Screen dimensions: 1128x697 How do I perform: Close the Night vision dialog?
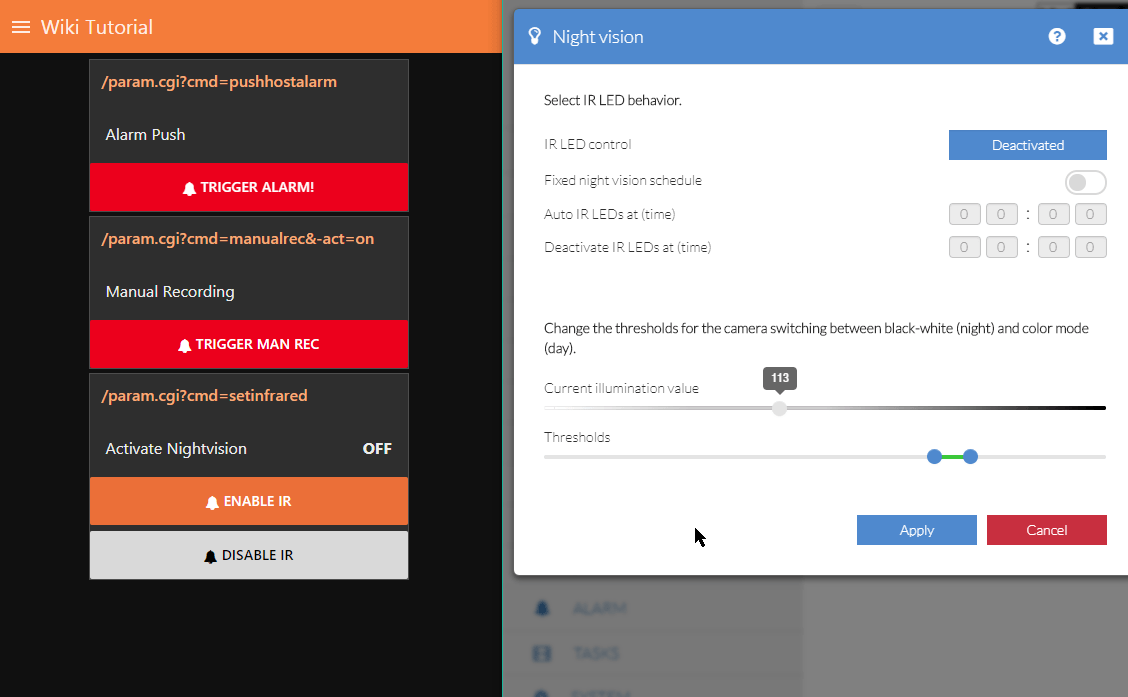(x=1103, y=37)
